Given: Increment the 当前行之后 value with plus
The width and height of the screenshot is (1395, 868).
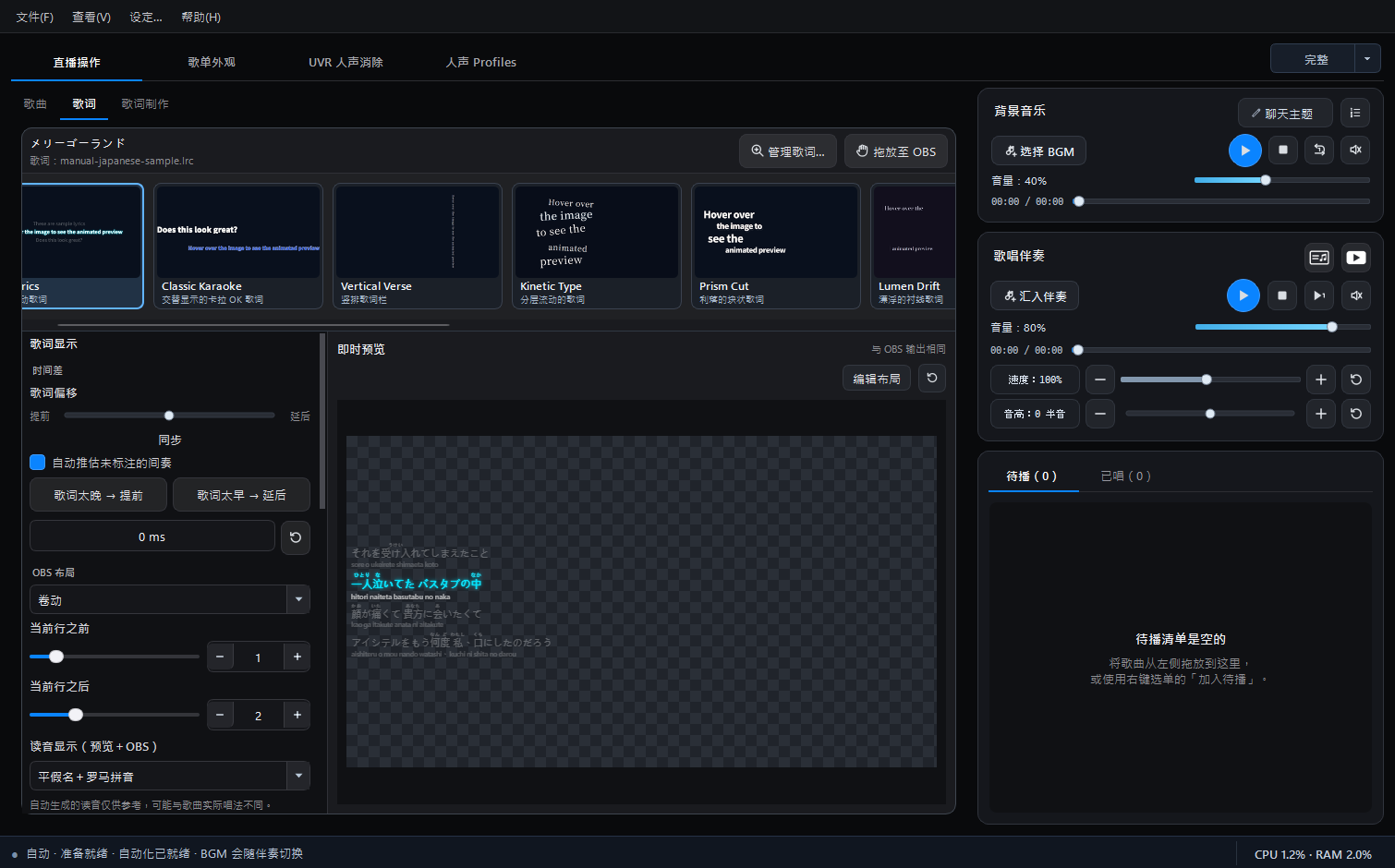Looking at the screenshot, I should (297, 715).
